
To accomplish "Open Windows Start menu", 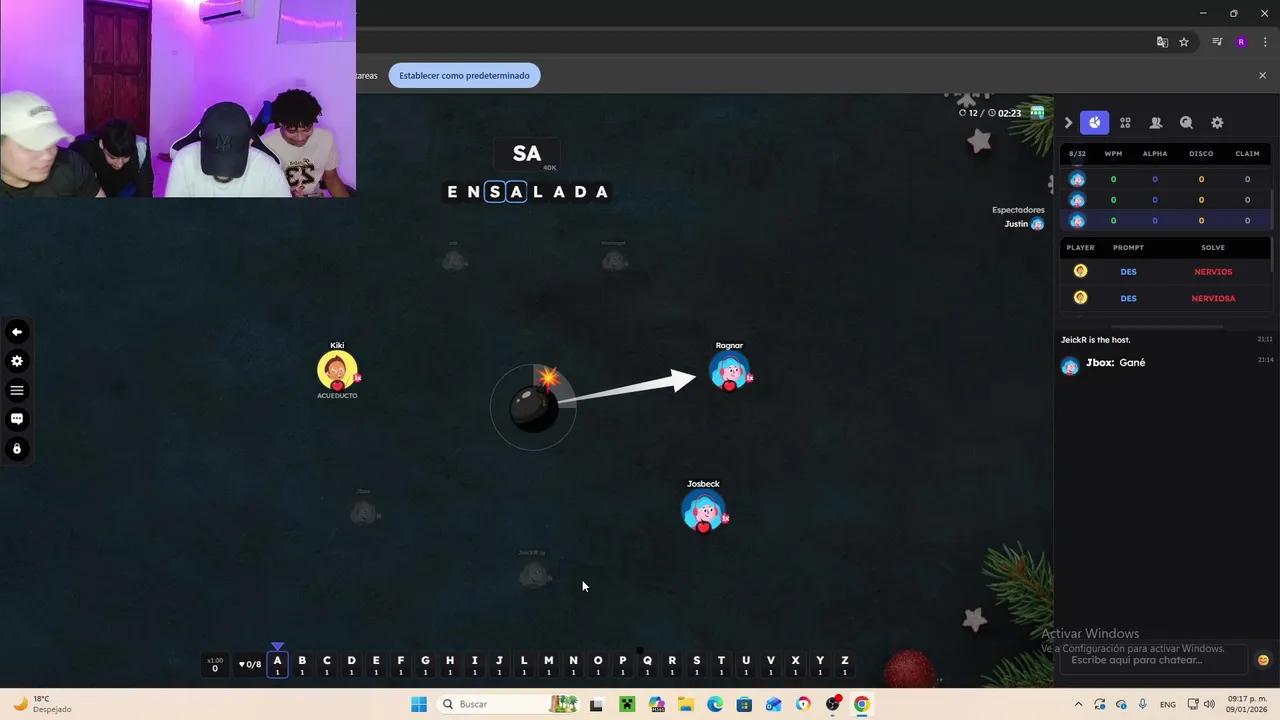I will coord(419,704).
